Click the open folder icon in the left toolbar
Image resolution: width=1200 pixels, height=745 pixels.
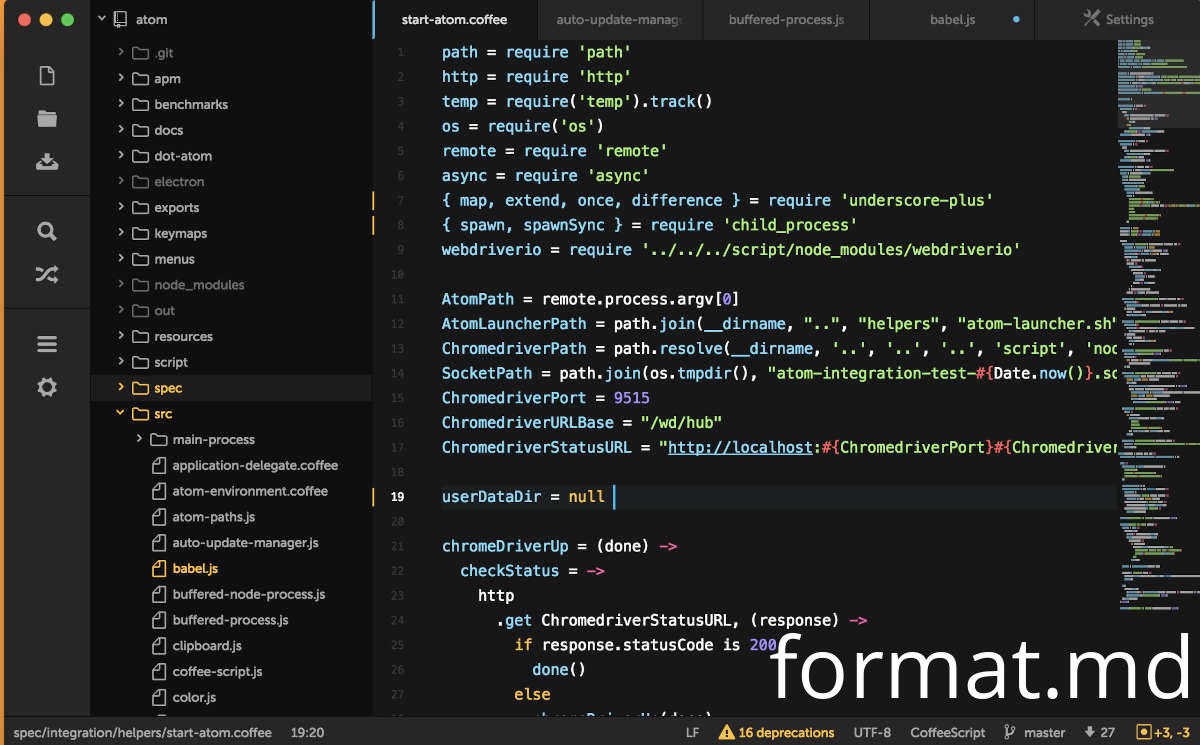46,118
